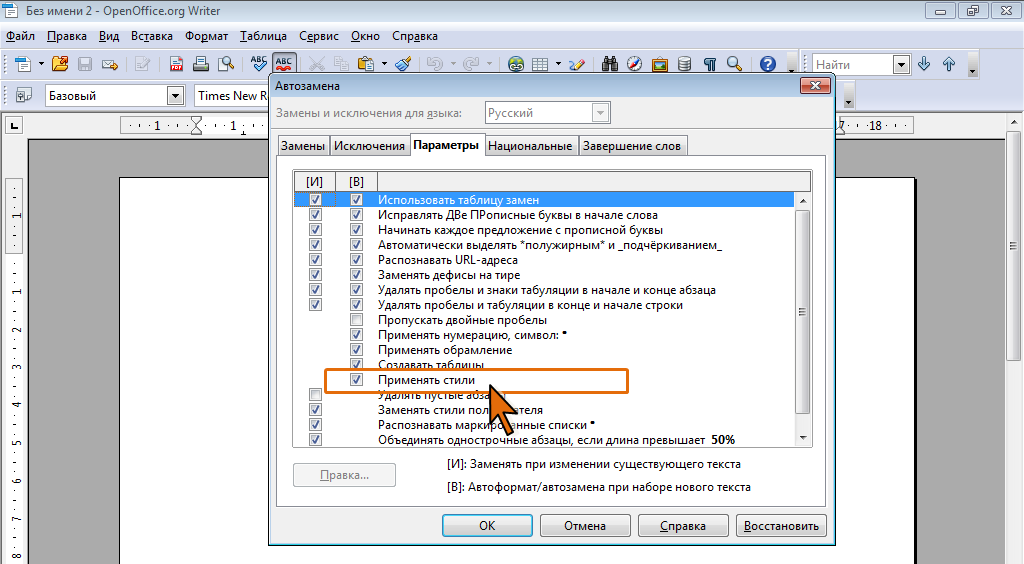The height and width of the screenshot is (564, 1024).
Task: Uncheck [И] box for Распознавать URL-адреса
Action: 315,260
